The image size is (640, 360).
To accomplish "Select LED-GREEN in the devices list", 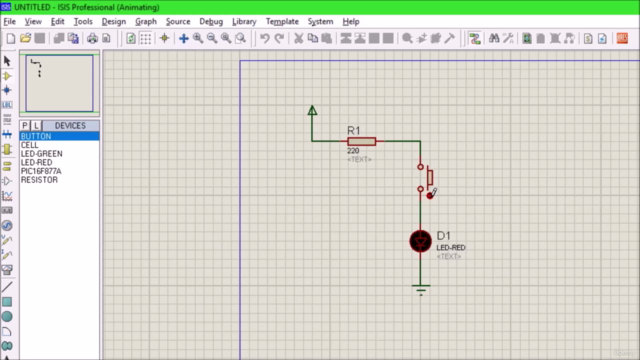I will click(x=59, y=154).
